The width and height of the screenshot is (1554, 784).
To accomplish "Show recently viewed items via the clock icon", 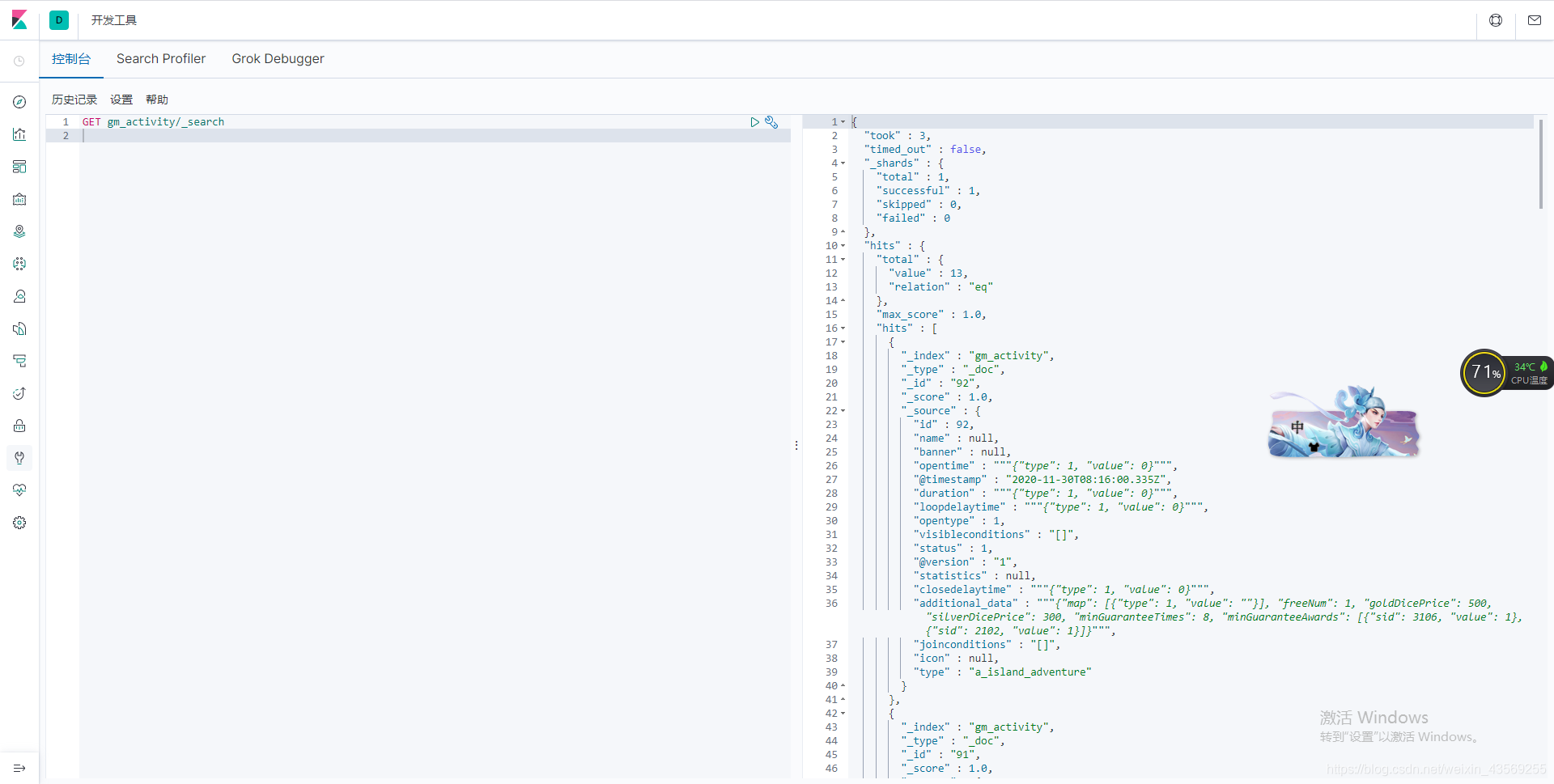I will [19, 61].
